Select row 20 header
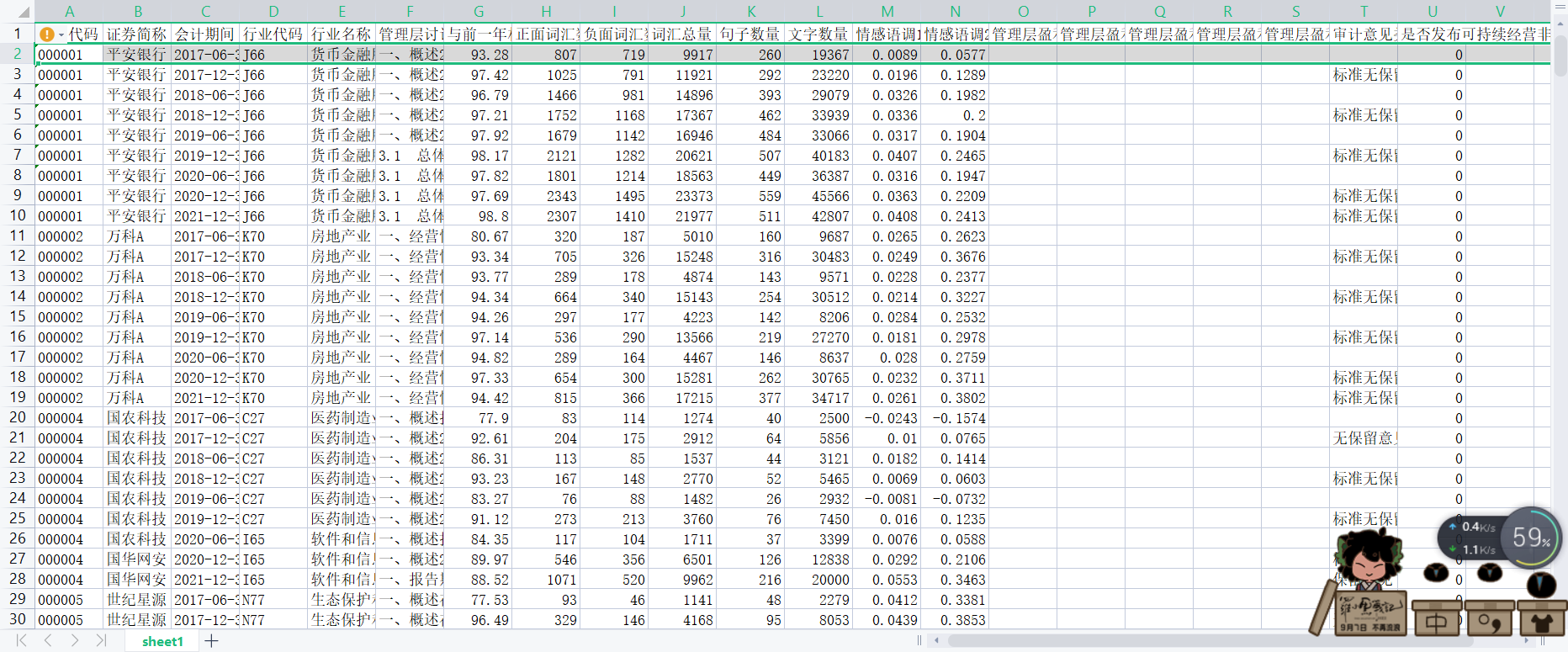The image size is (1568, 652). pos(17,417)
